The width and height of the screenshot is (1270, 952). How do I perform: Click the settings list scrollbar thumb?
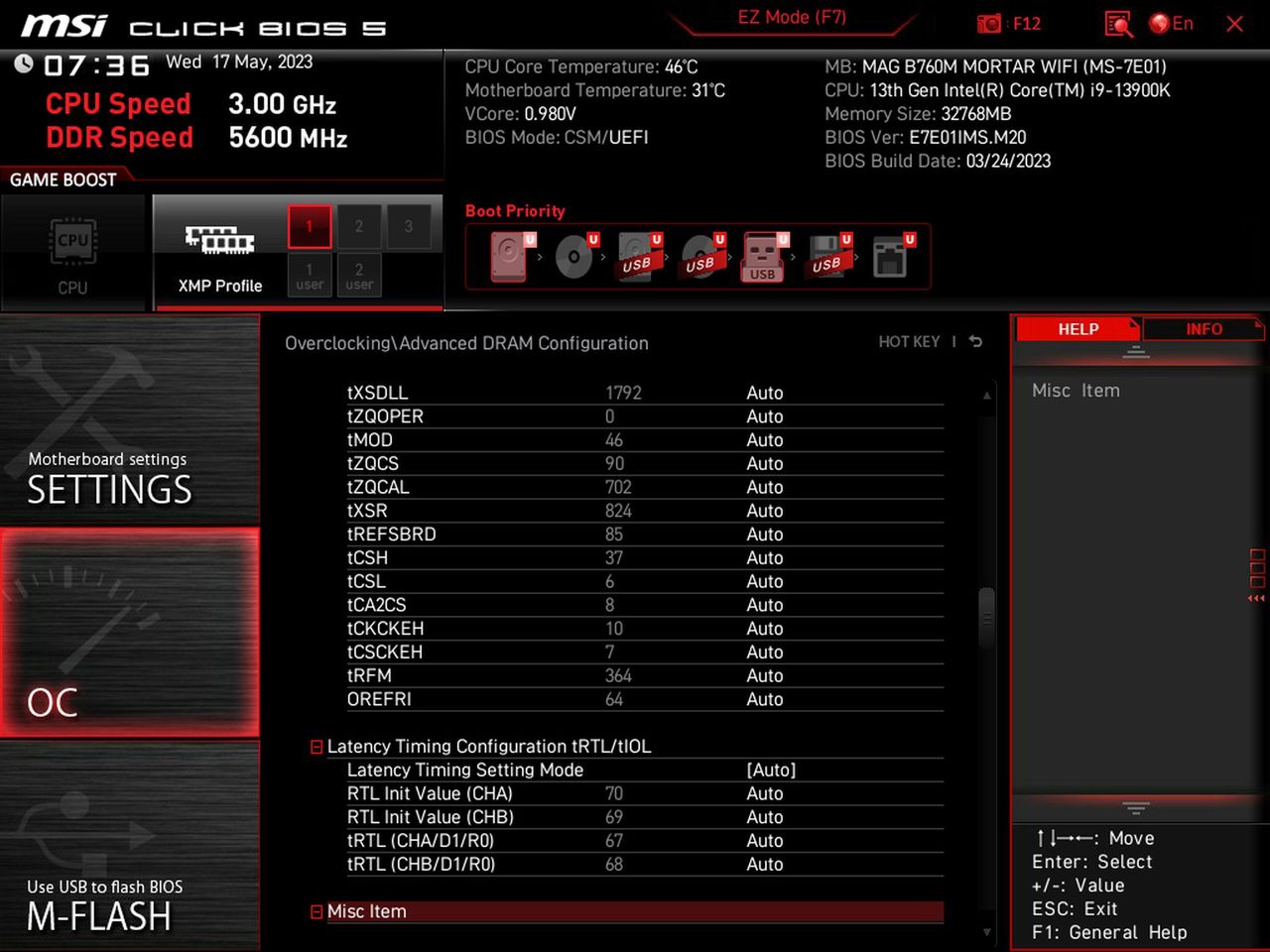click(x=986, y=618)
